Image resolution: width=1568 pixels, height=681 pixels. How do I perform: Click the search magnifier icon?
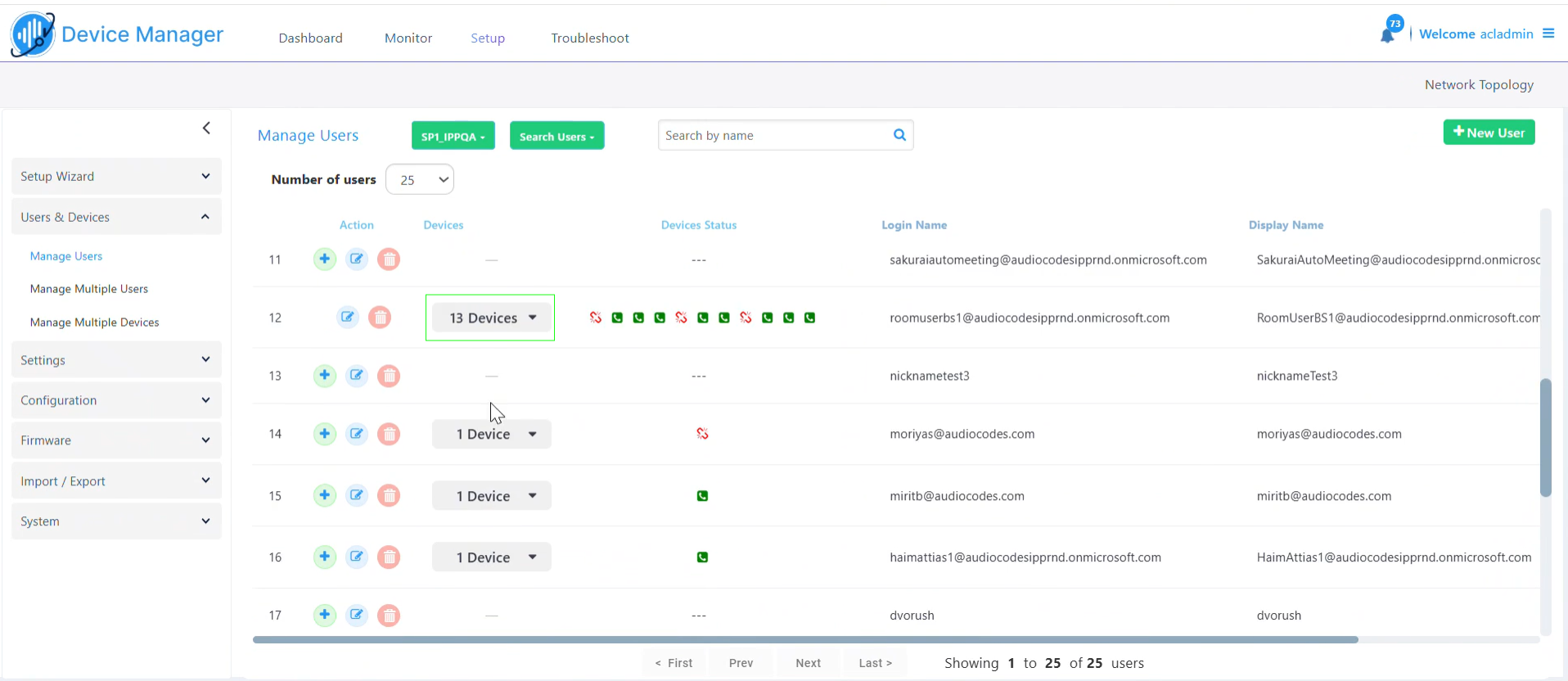click(899, 135)
